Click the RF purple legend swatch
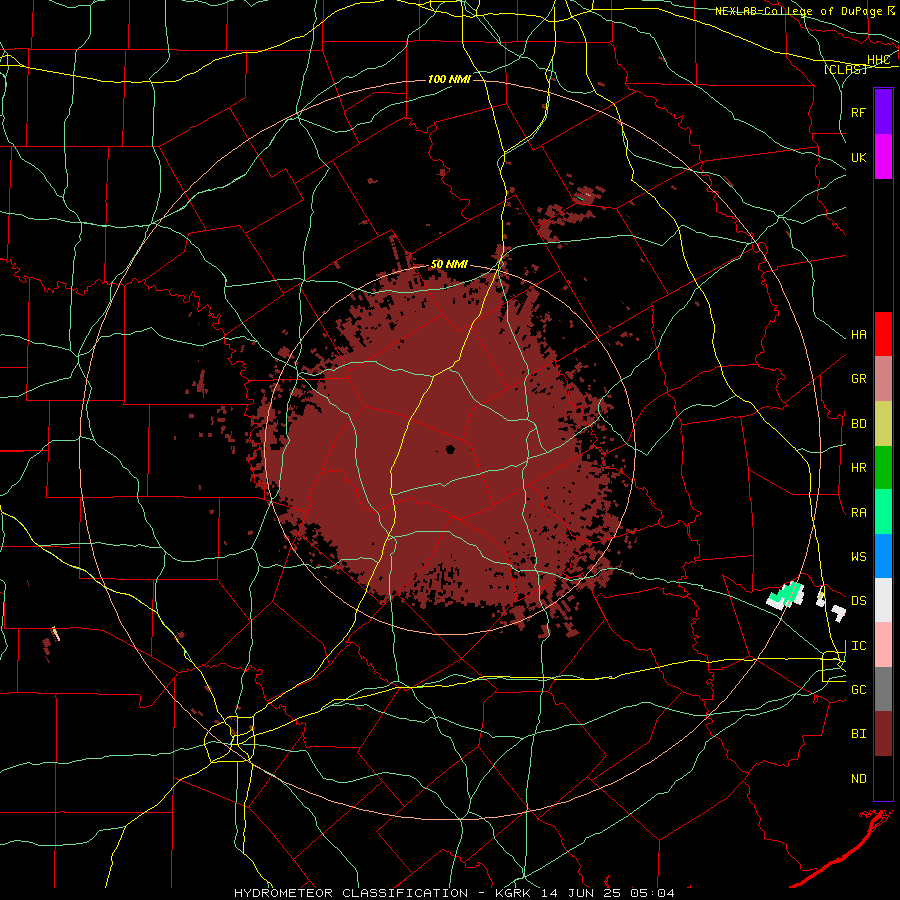Image resolution: width=900 pixels, height=900 pixels. pyautogui.click(x=883, y=112)
